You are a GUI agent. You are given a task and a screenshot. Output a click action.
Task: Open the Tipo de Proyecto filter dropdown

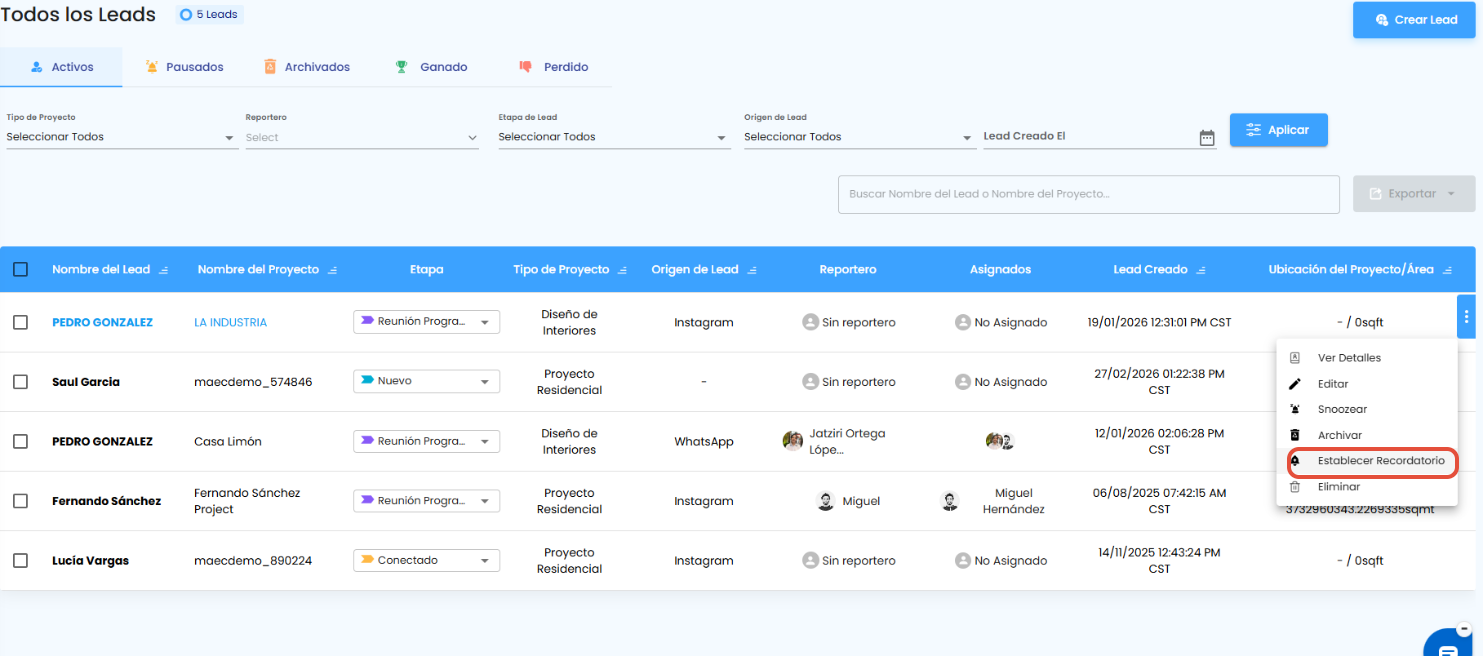(121, 137)
